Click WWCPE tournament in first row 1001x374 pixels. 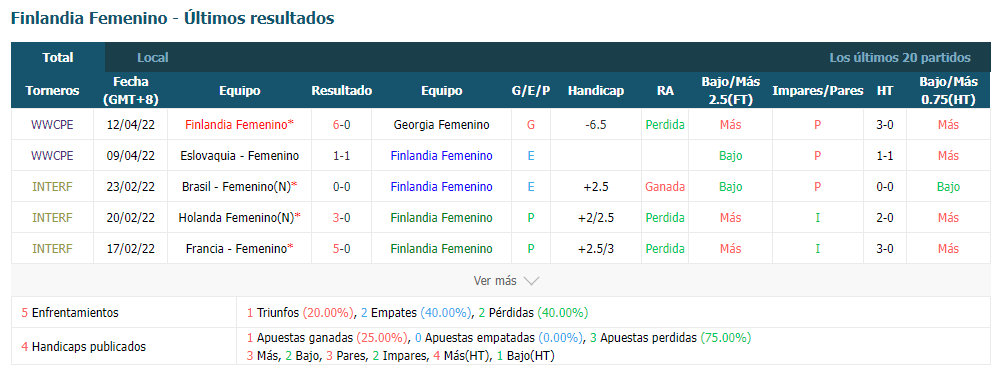coord(52,124)
